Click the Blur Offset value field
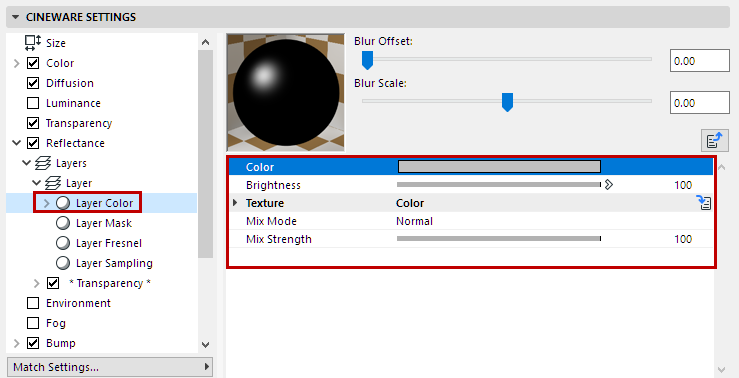 [699, 61]
